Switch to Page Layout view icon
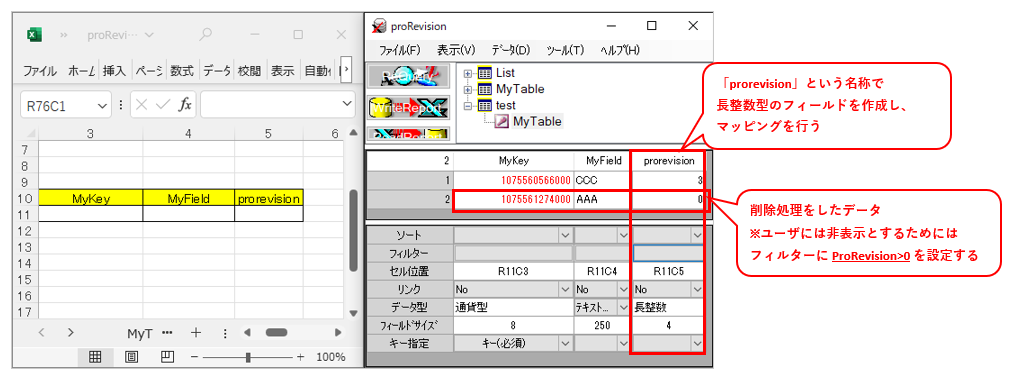Viewport: 1010px width, 380px height. 131,356
